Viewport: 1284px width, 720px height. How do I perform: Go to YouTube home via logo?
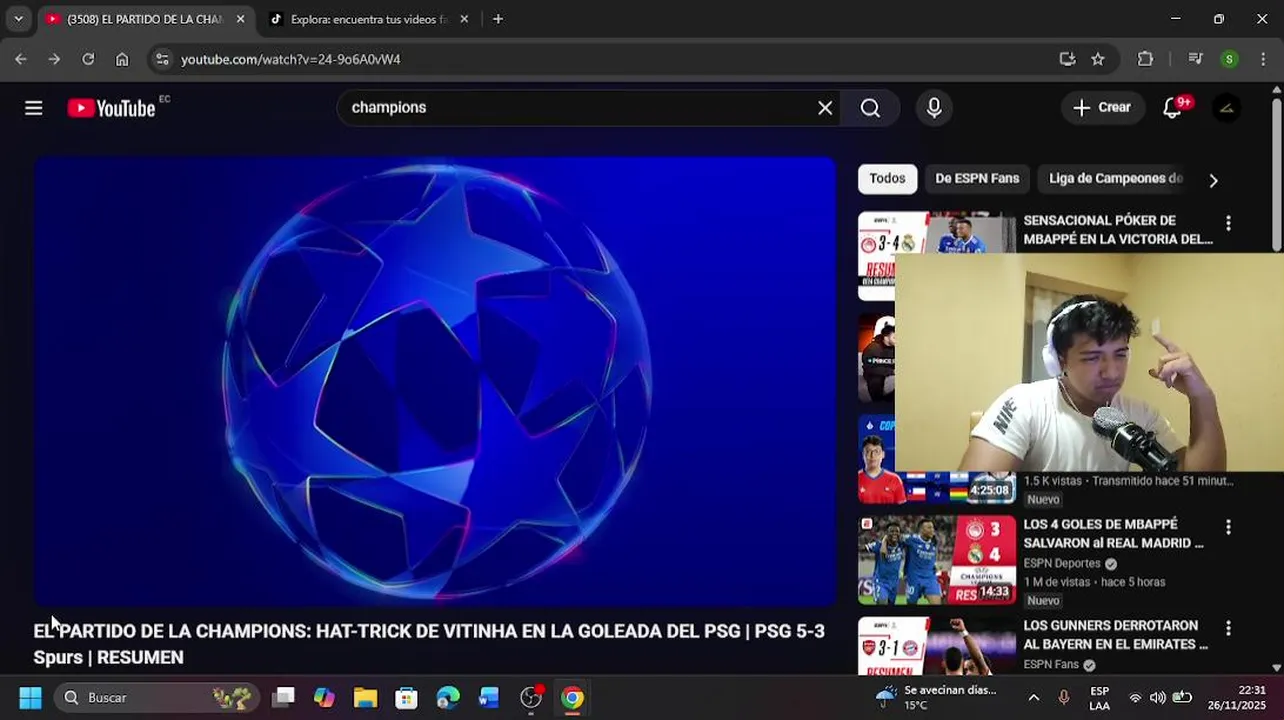111,108
